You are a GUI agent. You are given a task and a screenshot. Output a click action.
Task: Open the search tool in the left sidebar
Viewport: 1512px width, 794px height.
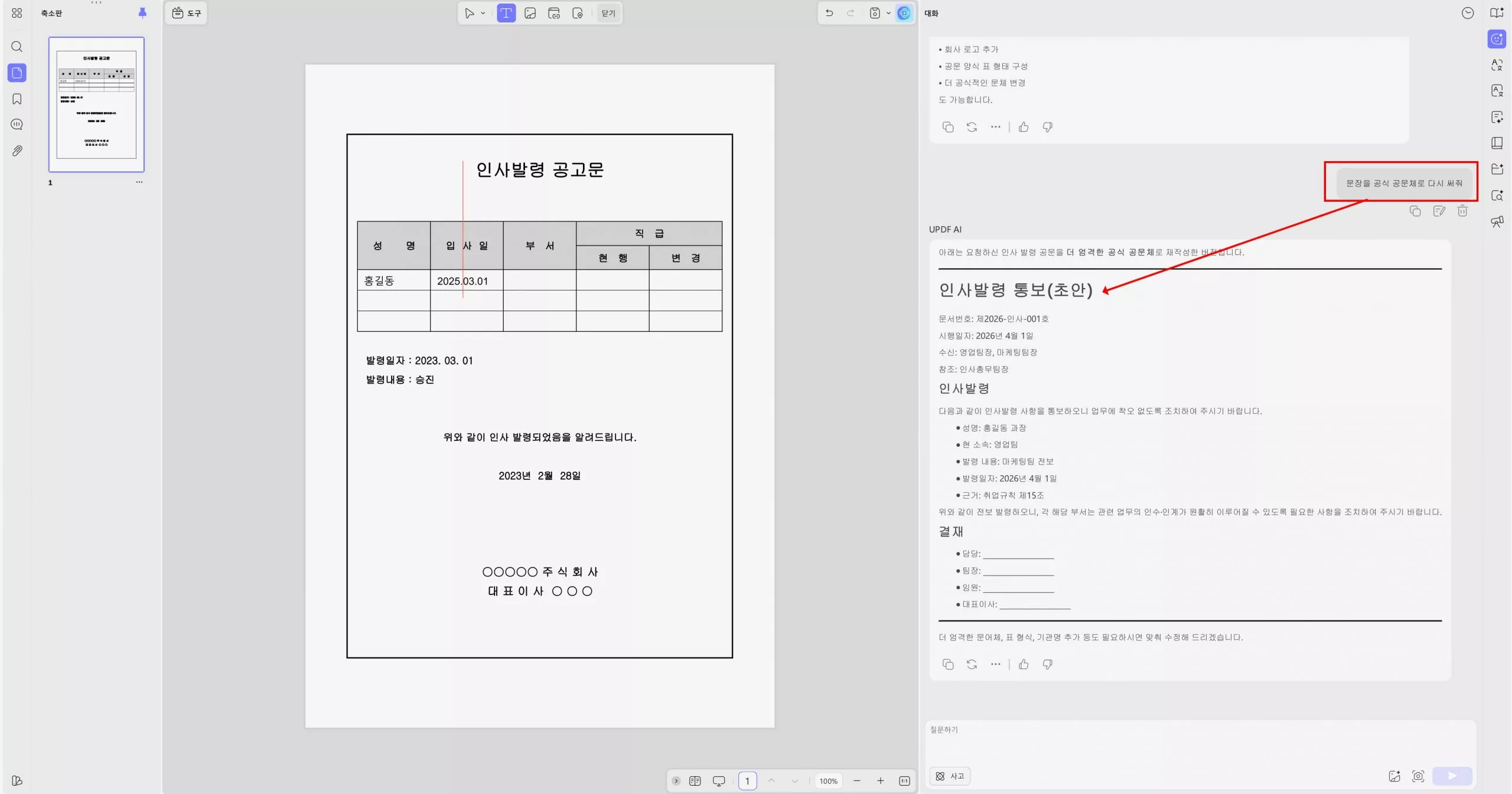[17, 47]
